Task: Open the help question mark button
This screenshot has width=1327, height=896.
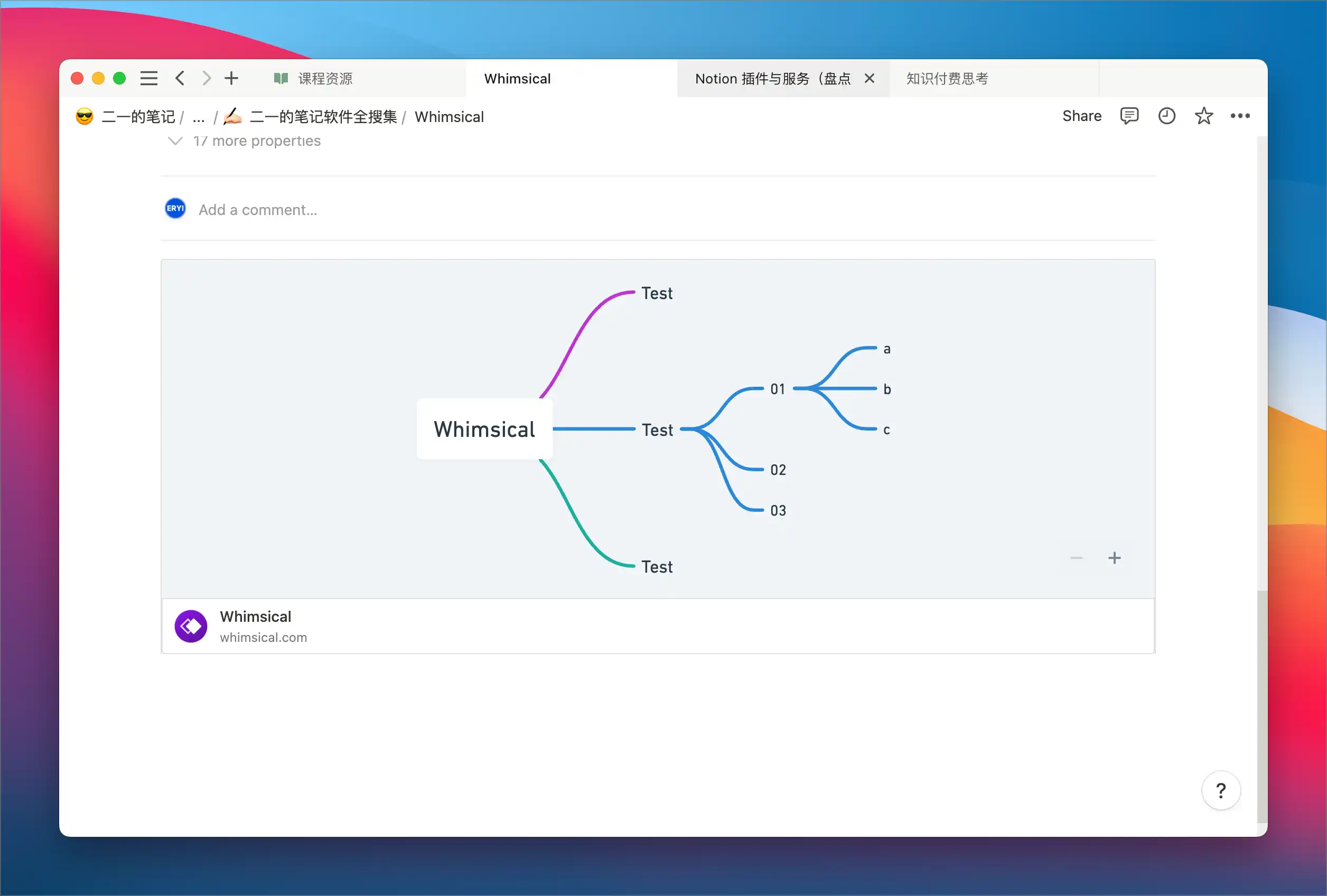Action: pyautogui.click(x=1221, y=790)
